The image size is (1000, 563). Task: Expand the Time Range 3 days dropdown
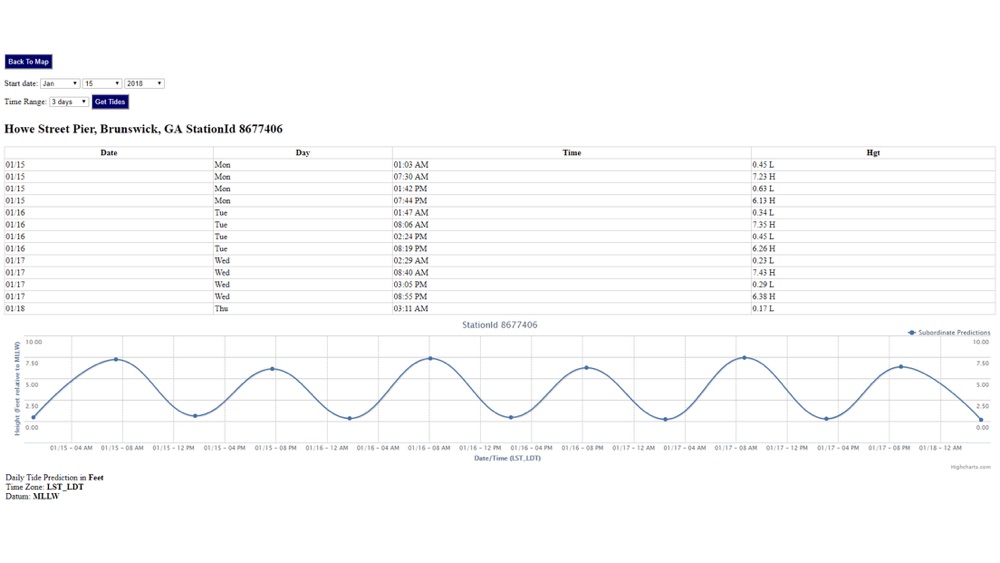69,102
